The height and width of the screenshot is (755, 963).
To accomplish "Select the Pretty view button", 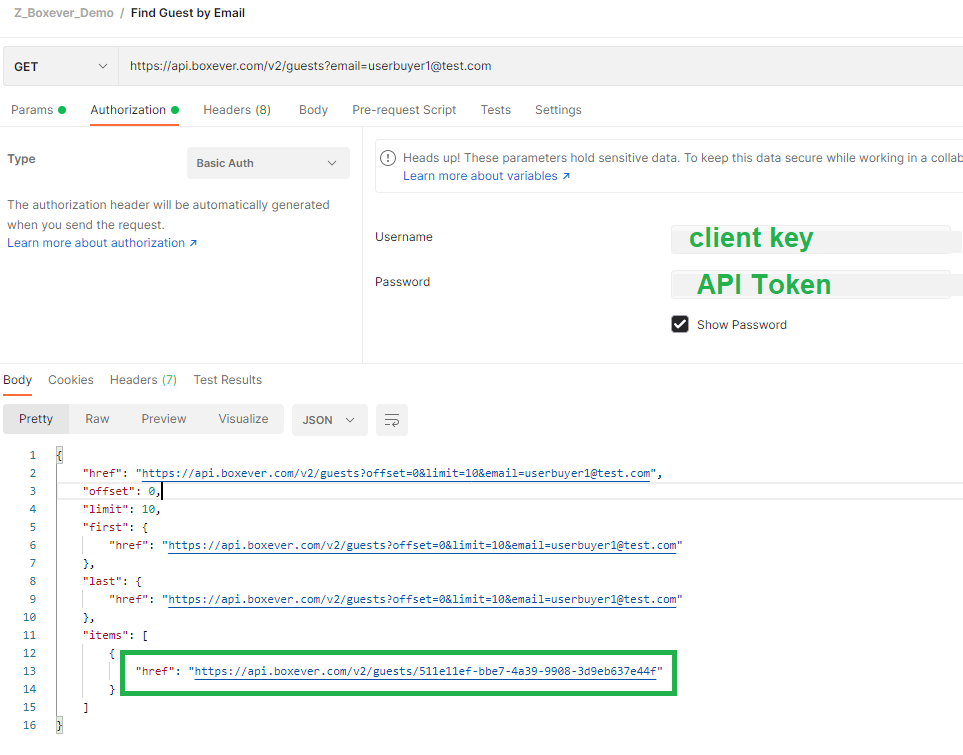I will (x=36, y=419).
